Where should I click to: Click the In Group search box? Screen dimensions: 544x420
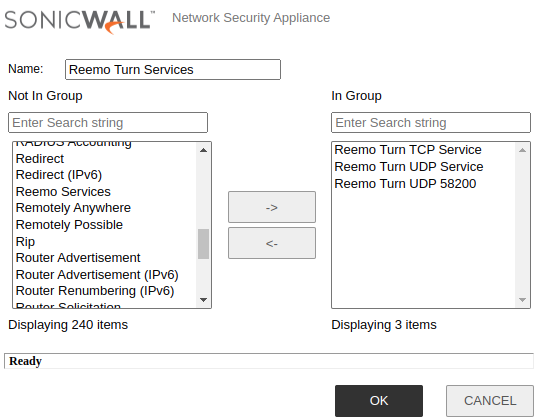(x=431, y=122)
